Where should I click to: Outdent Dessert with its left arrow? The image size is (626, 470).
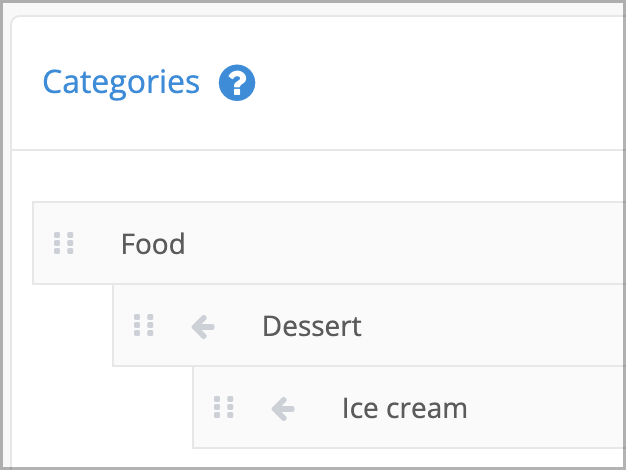pos(203,327)
